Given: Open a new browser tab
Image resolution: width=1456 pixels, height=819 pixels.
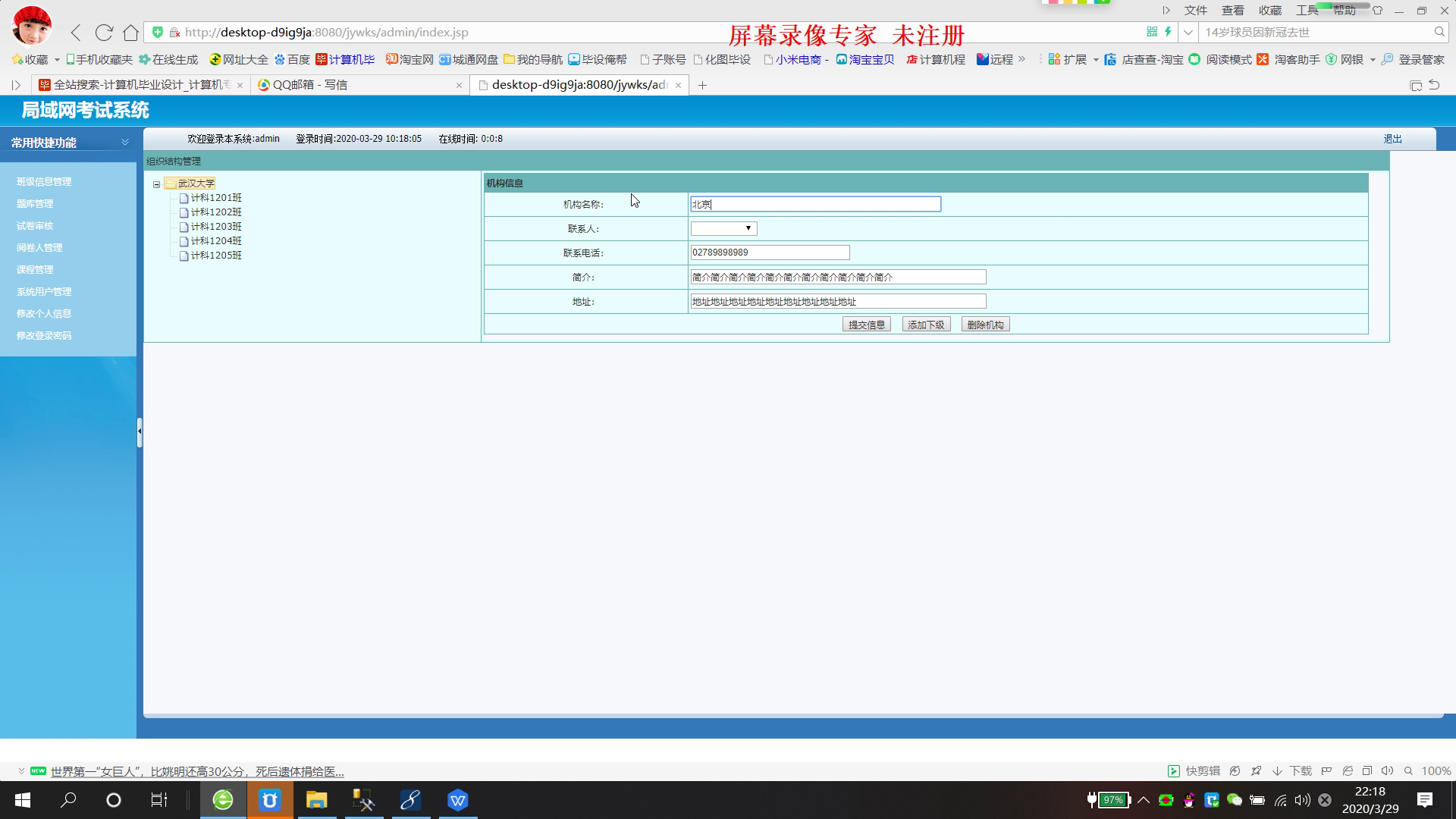Looking at the screenshot, I should coord(702,85).
